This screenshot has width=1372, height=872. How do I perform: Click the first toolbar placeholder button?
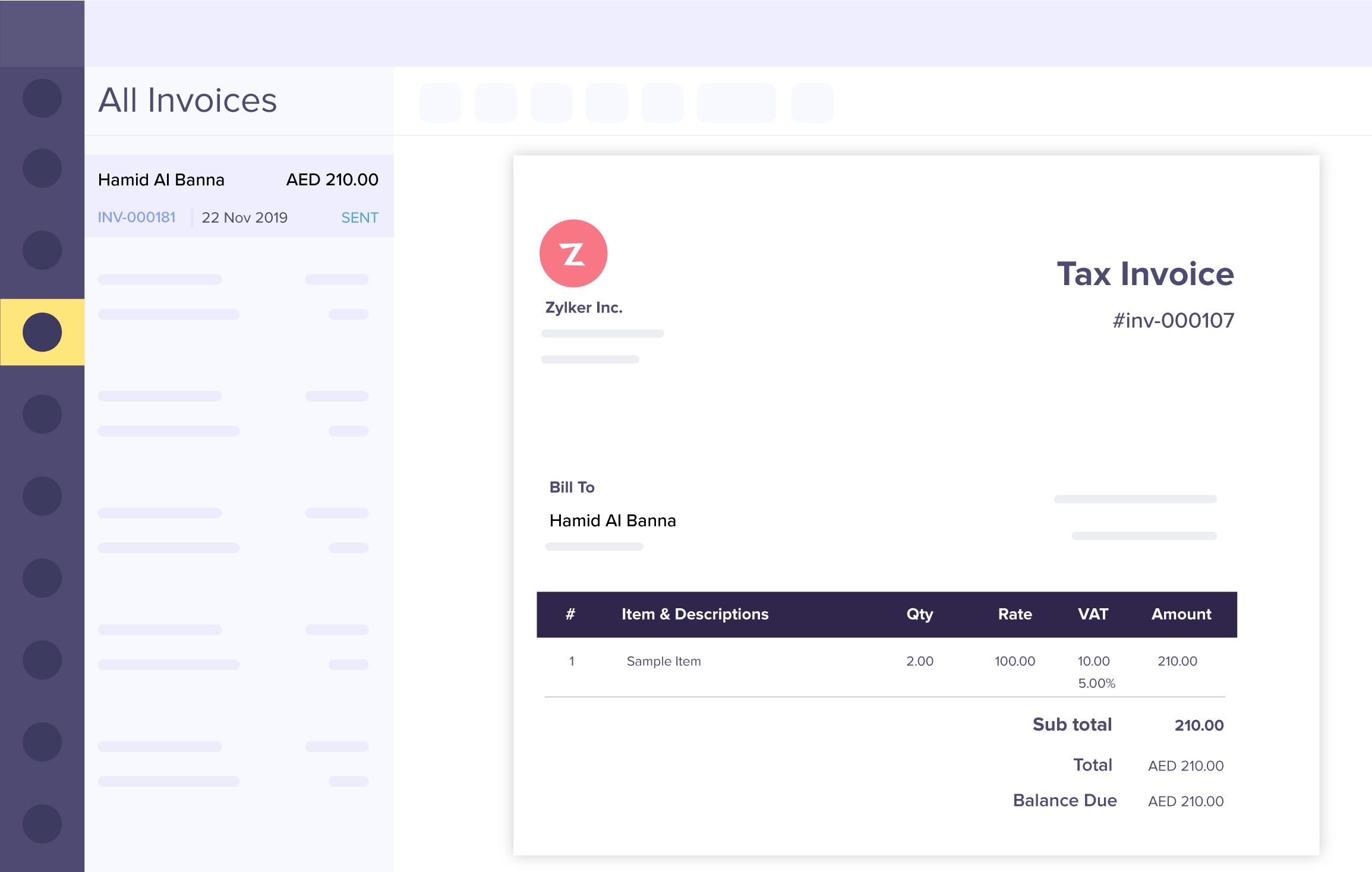pyautogui.click(x=440, y=103)
